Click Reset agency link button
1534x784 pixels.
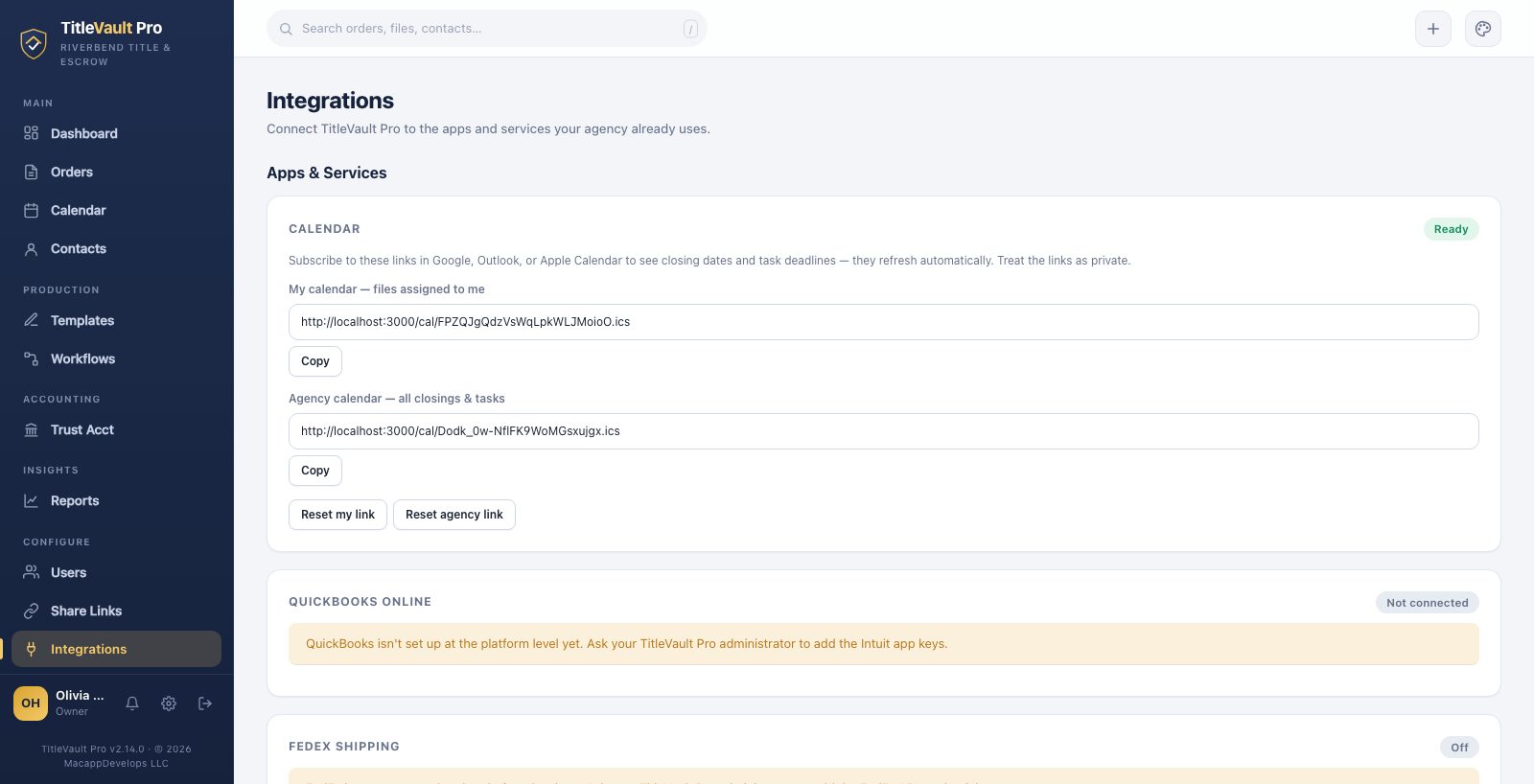(x=454, y=515)
